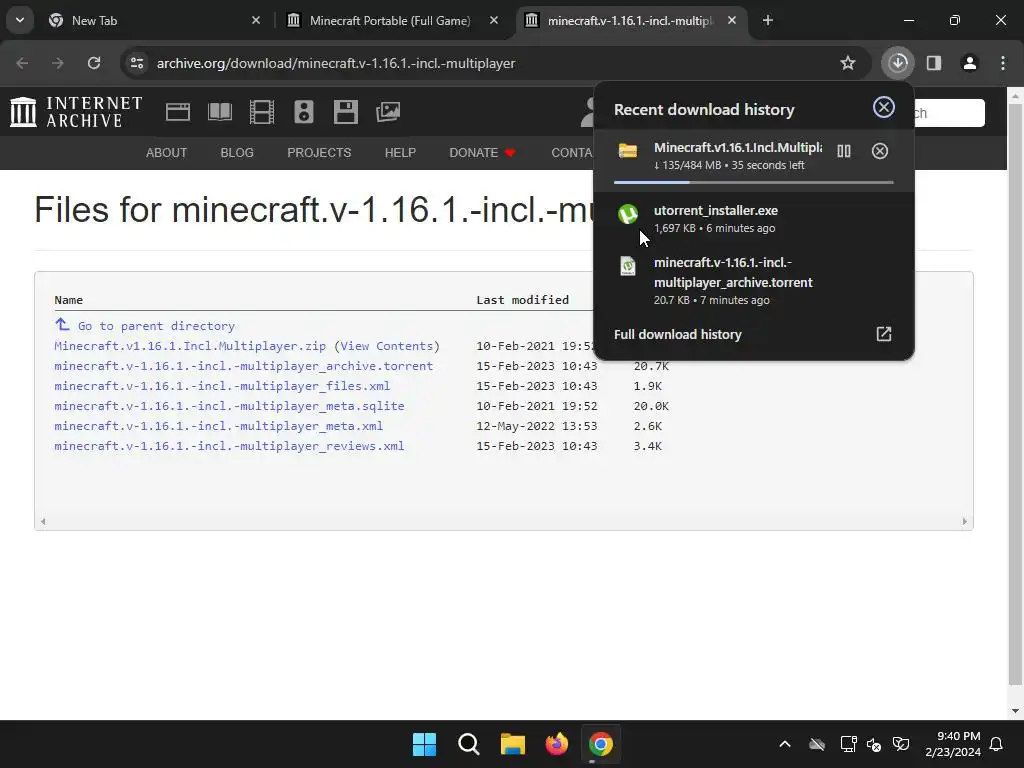Click the Minecraft zip download progress bar
1024x768 pixels.
(754, 182)
